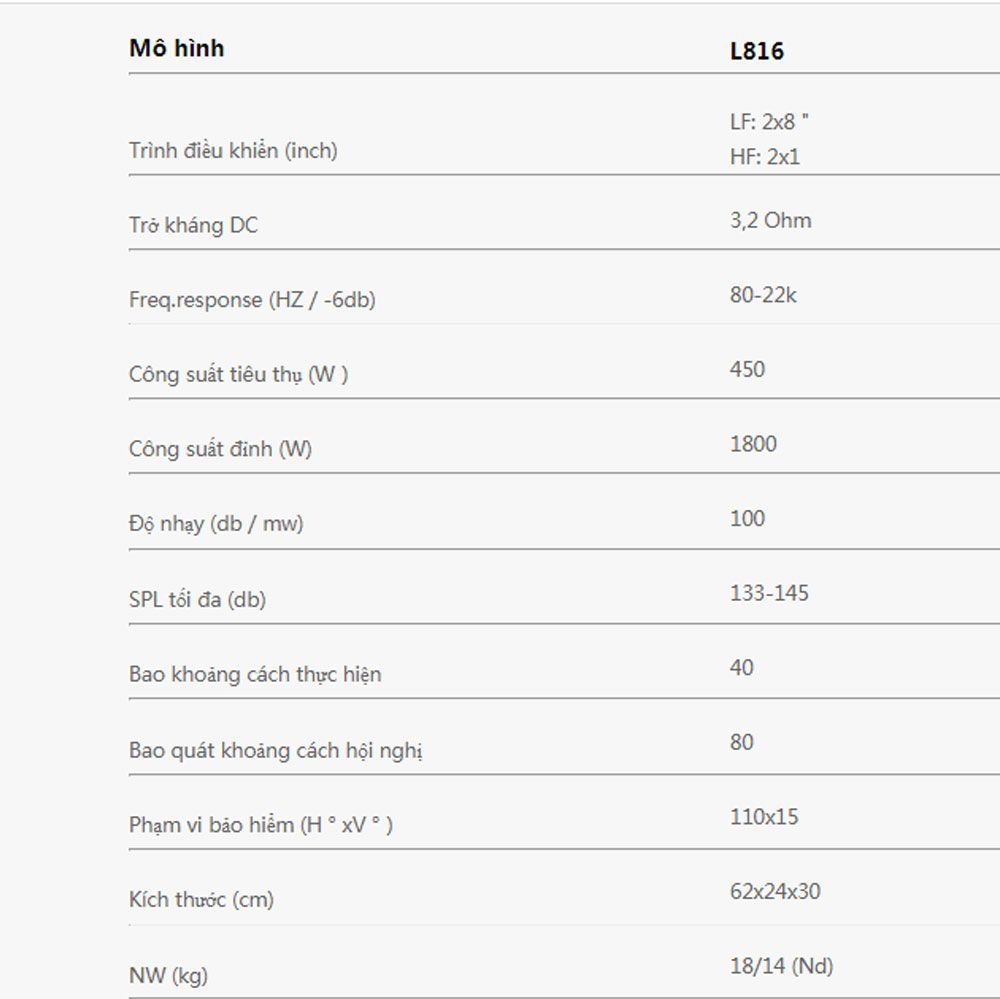Select the Bao khoảng cách thực hiện label
Viewport: 1000px width, 999px height.
click(255, 674)
